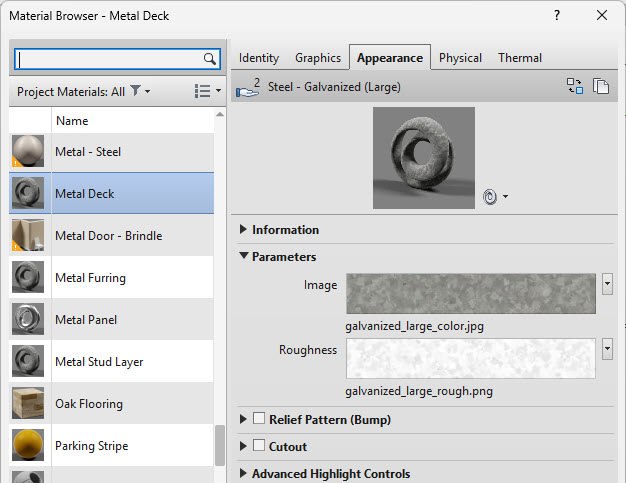Click the Project Materials filter funnel icon
The width and height of the screenshot is (626, 483).
tap(136, 91)
